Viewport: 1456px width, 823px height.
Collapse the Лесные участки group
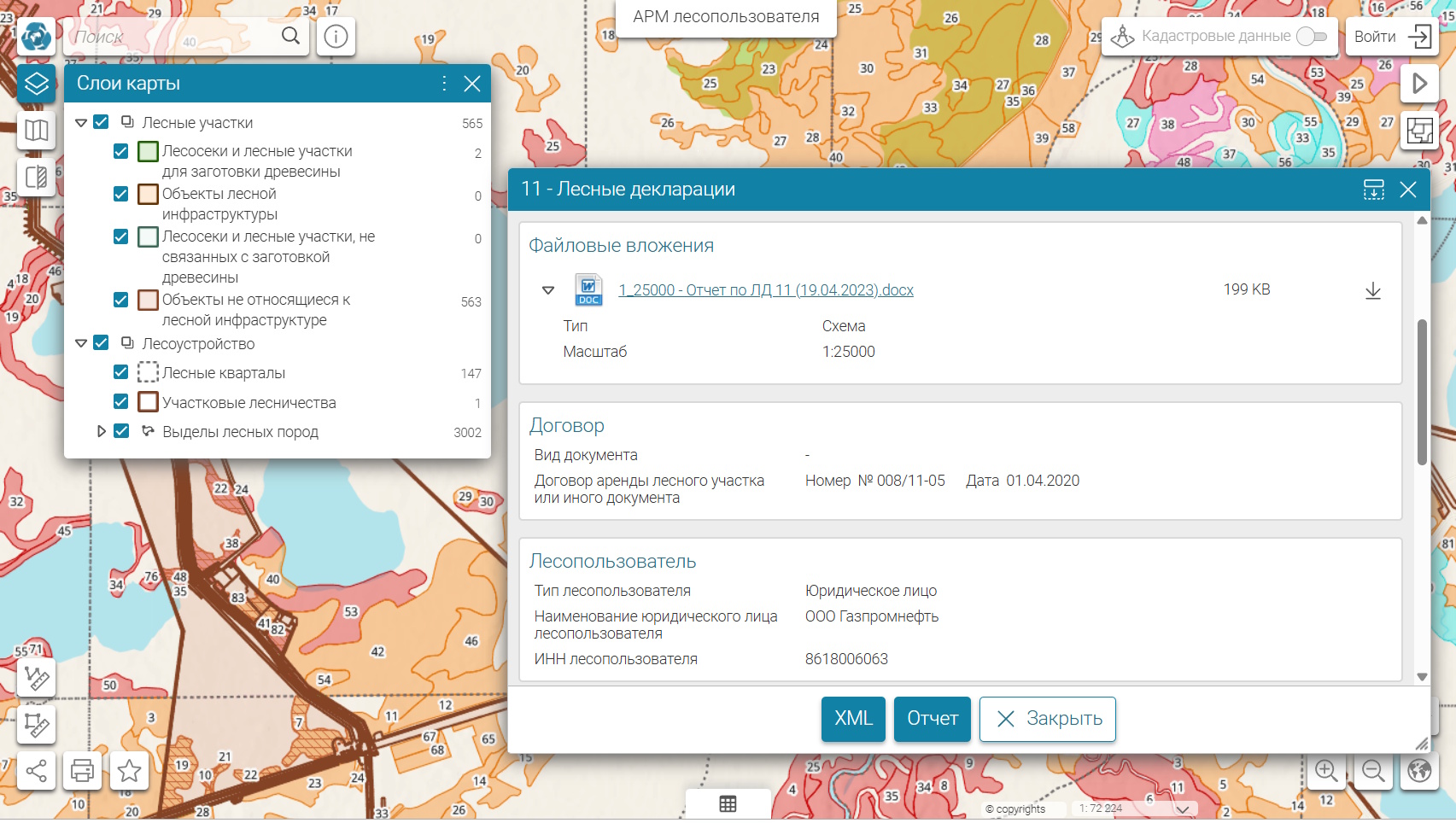(81, 123)
